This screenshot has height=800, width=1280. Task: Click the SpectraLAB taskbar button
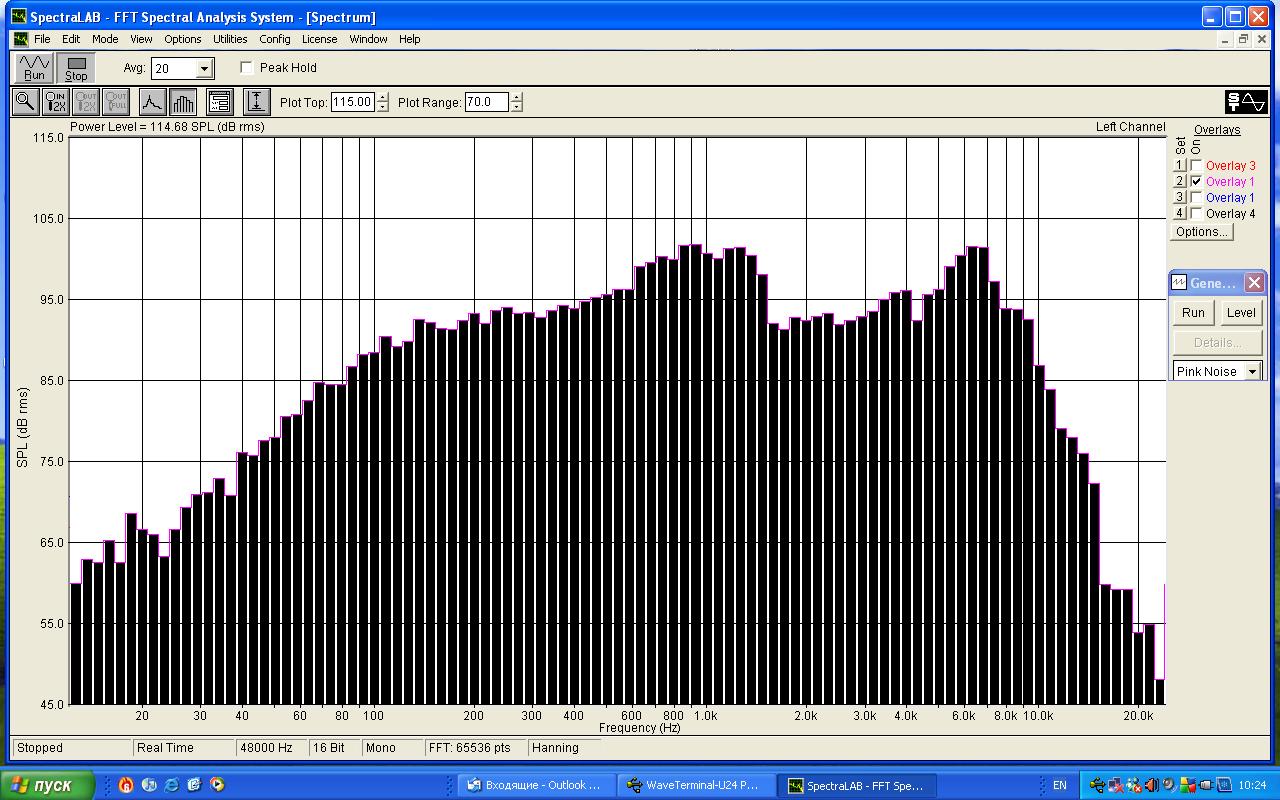[856, 785]
